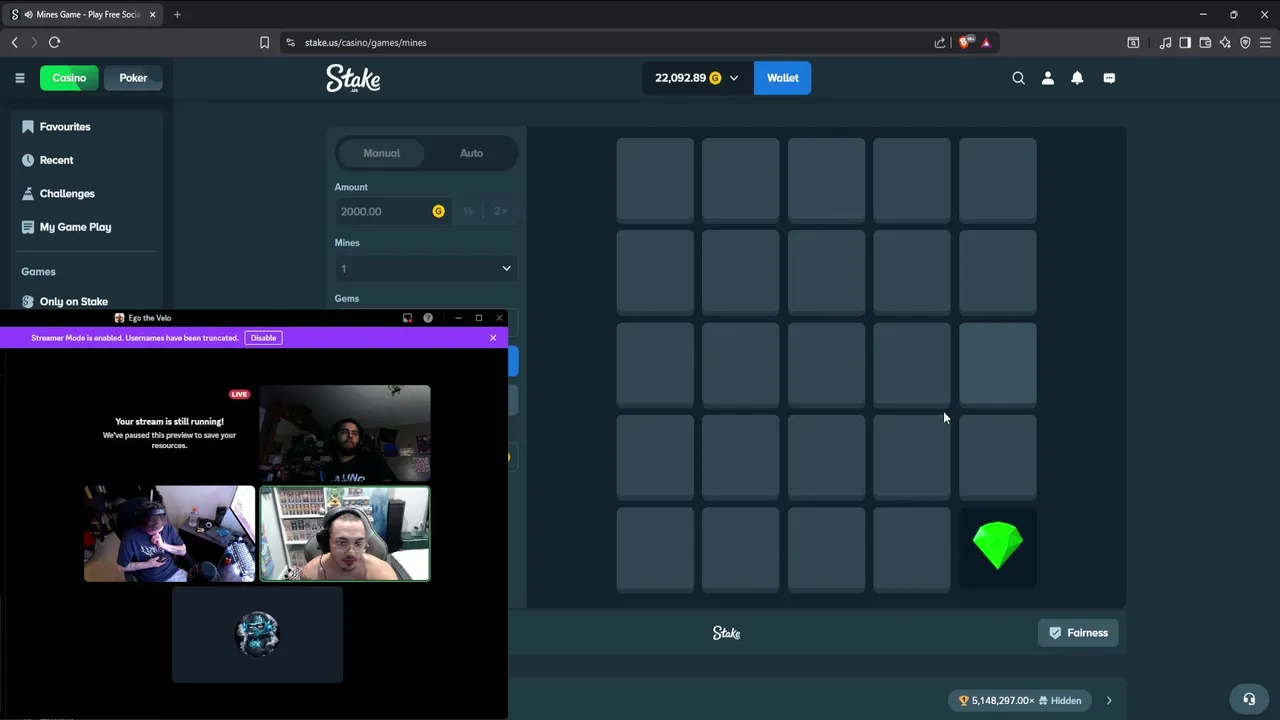The width and height of the screenshot is (1280, 720).
Task: Open Only on Stake in sidebar
Action: [x=73, y=301]
